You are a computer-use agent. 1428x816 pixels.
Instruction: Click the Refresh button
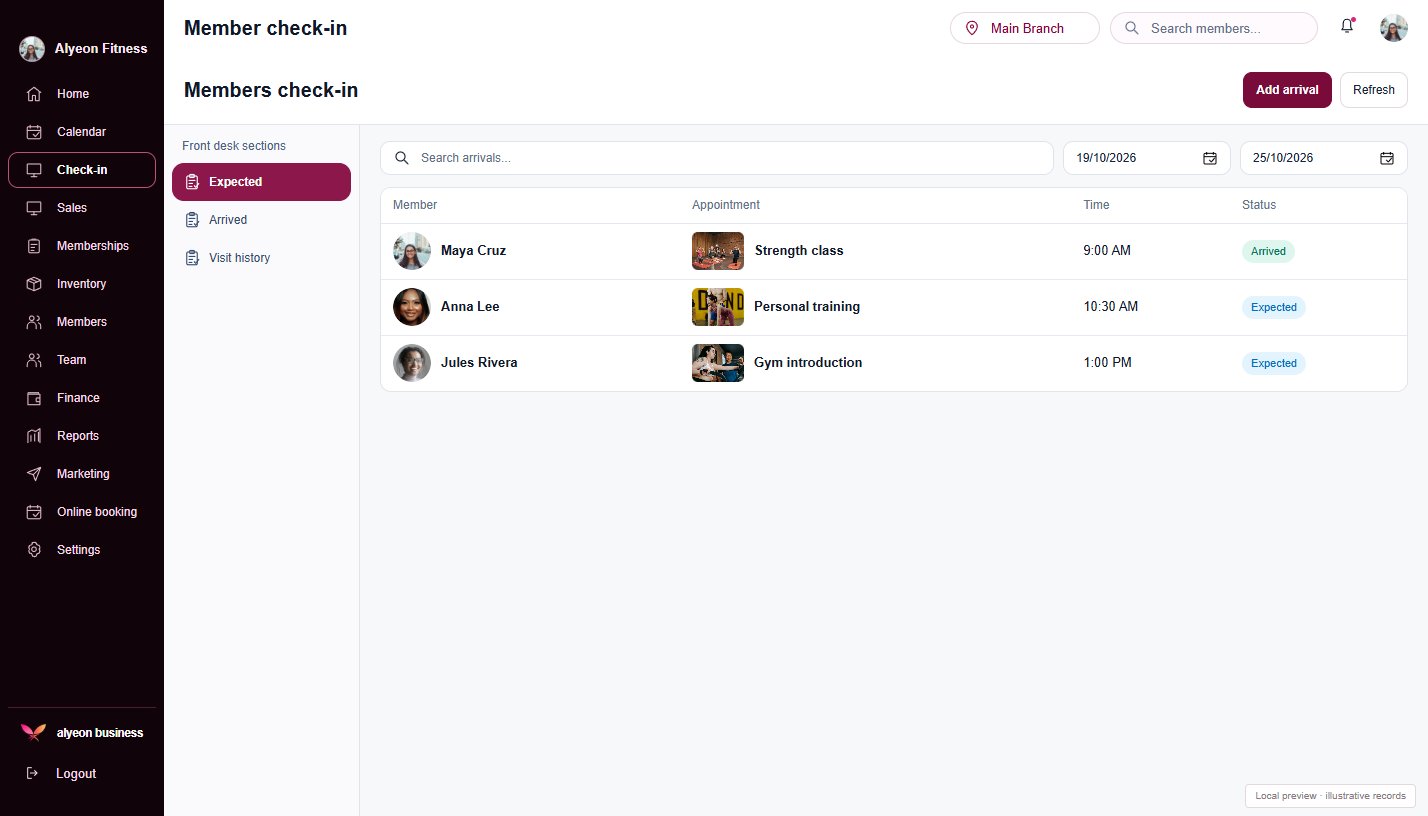tap(1374, 90)
